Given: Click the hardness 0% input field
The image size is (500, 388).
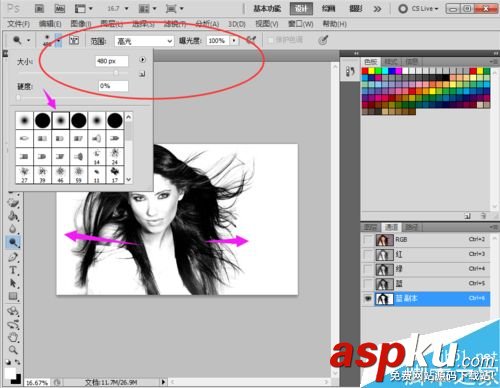Looking at the screenshot, I should (113, 86).
